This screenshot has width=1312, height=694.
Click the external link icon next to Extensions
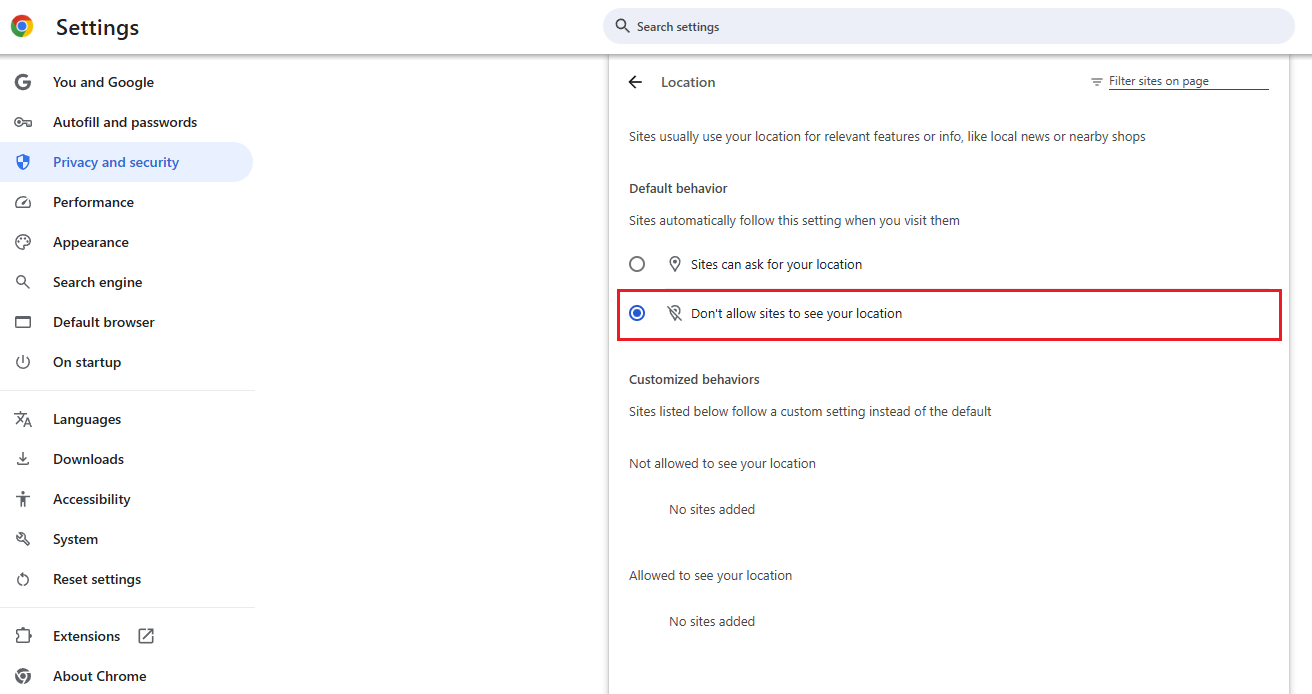[x=146, y=636]
